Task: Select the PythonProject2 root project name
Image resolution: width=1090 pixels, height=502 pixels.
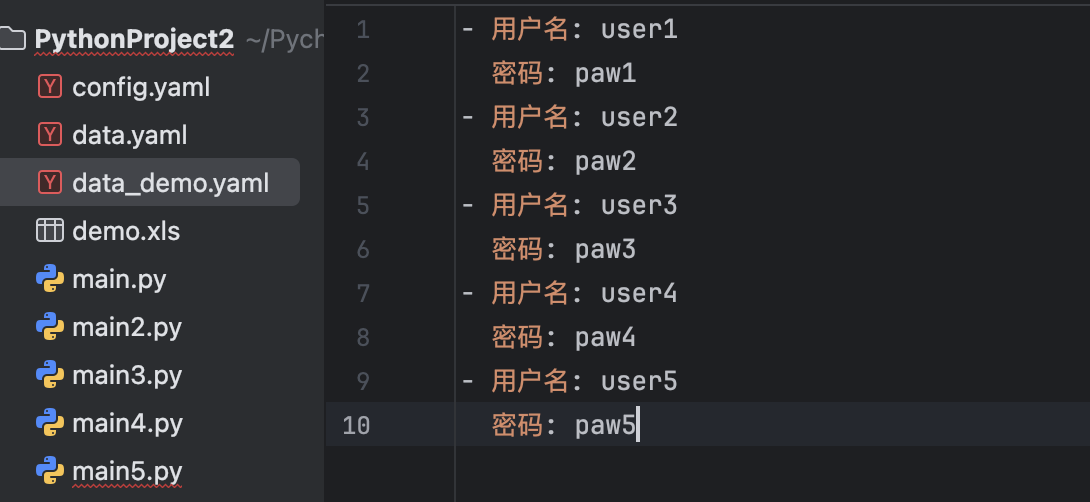Action: 134,39
